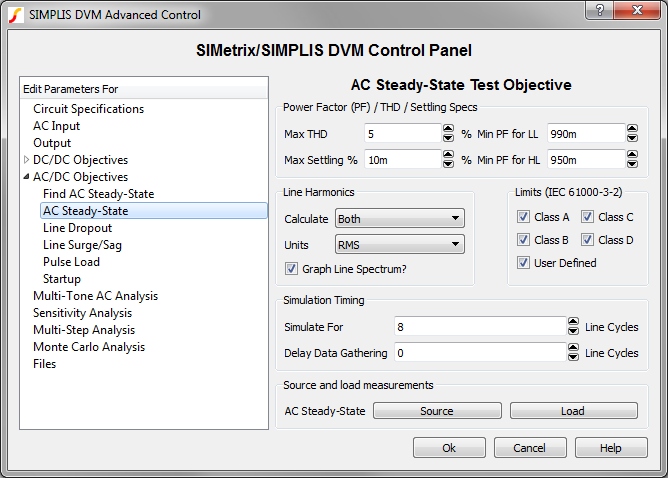Viewport: 668px width, 478px height.
Task: Toggle the Graph Line Spectrum checkbox
Action: click(x=292, y=268)
